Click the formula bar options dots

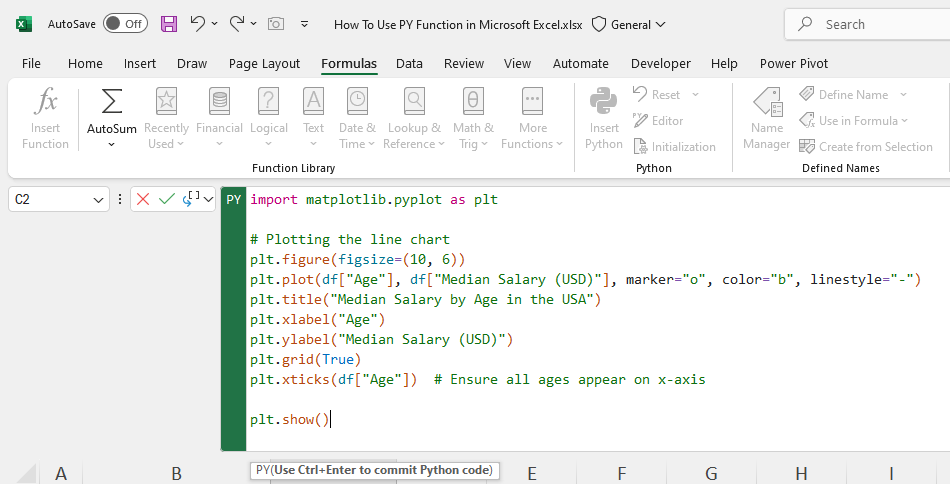pos(120,199)
